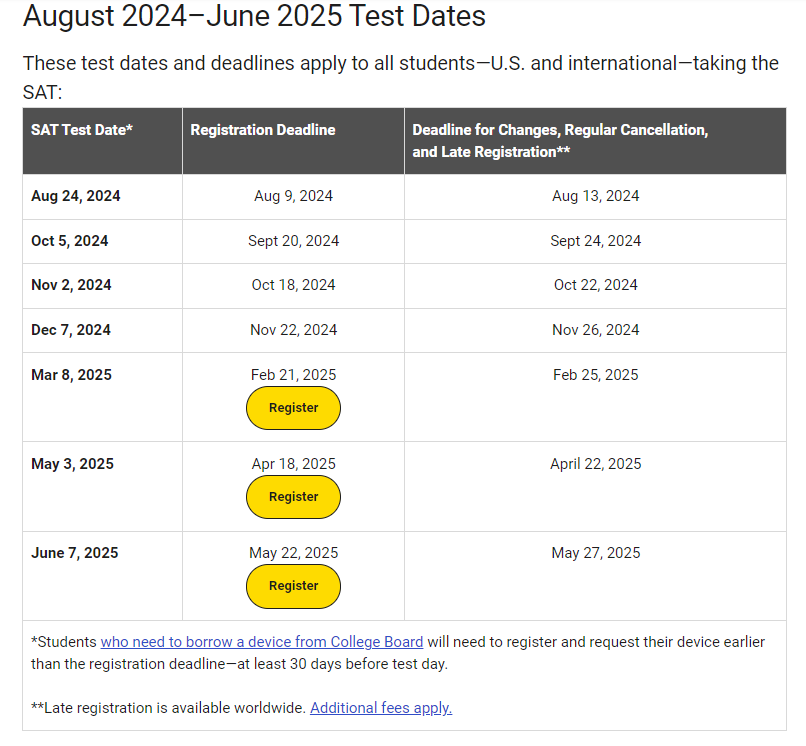Click the April 22, 2025 changes deadline

click(x=595, y=464)
